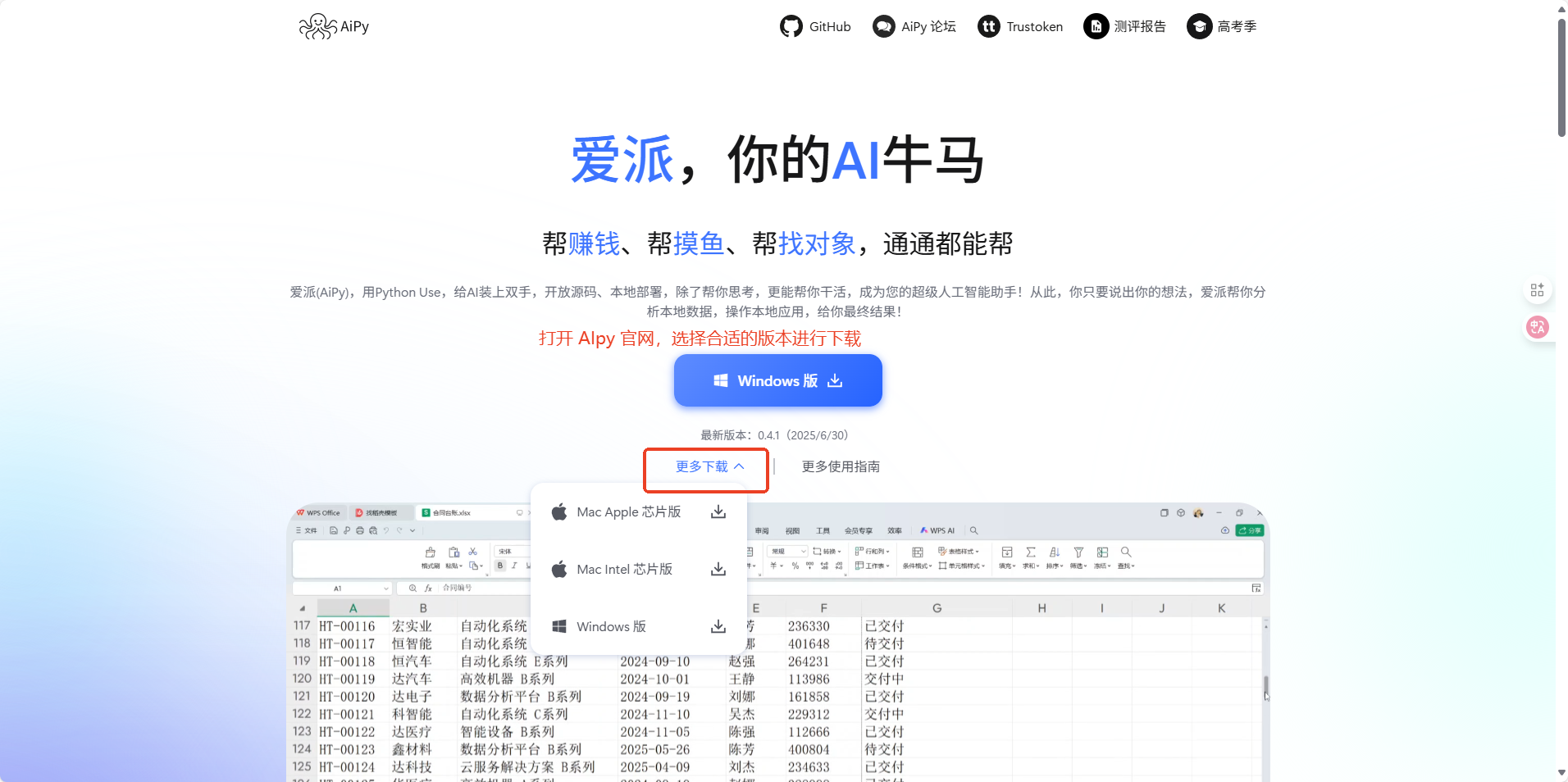Click the 筛选 filter funnel icon
This screenshot has width=1568, height=782.
(x=1078, y=552)
